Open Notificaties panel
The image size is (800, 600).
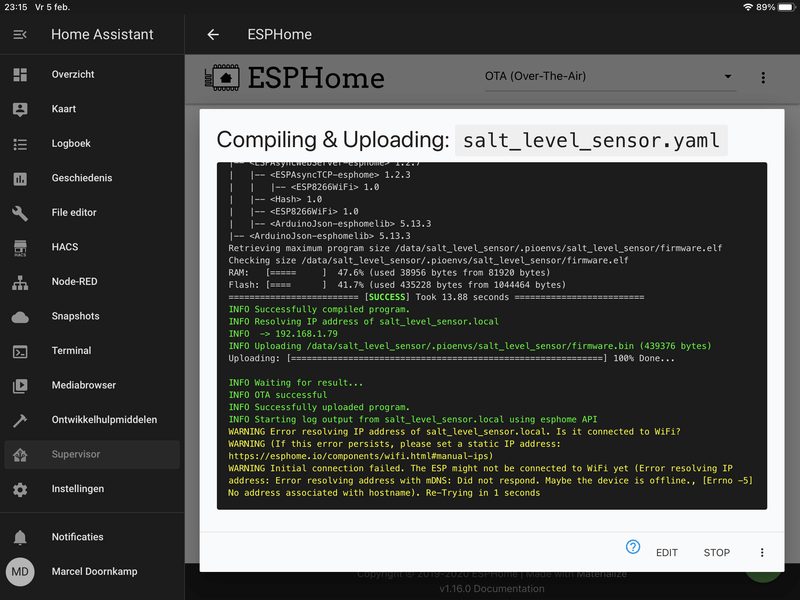[x=92, y=537]
